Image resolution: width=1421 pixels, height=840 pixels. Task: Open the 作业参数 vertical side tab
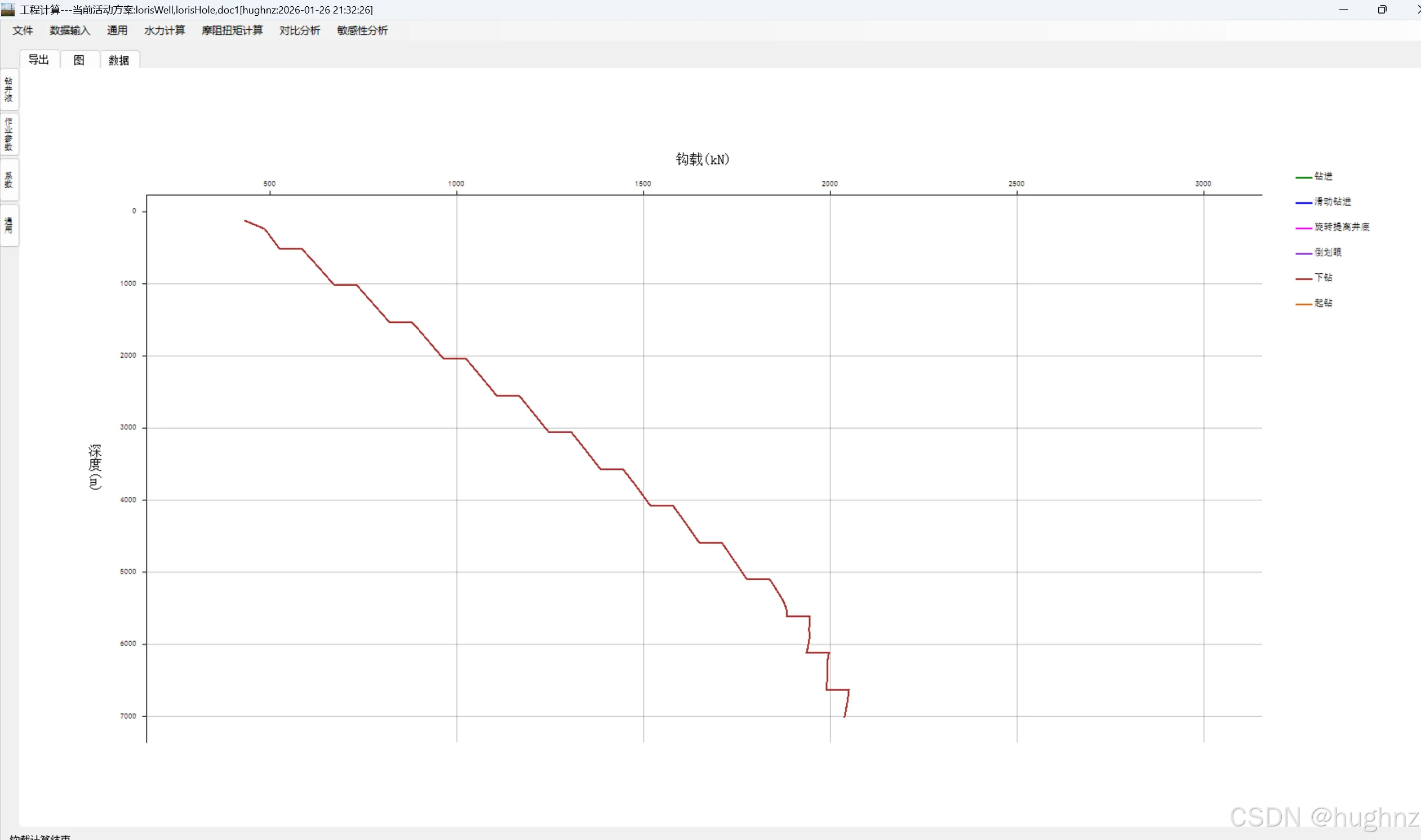(x=9, y=135)
